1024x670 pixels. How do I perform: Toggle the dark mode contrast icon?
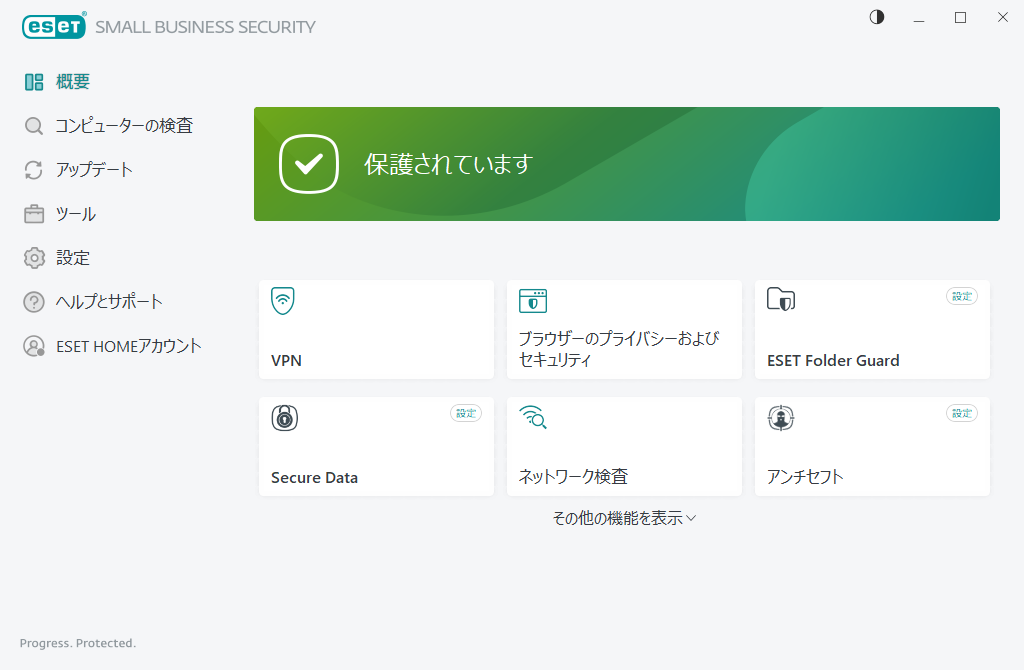pyautogui.click(x=876, y=17)
